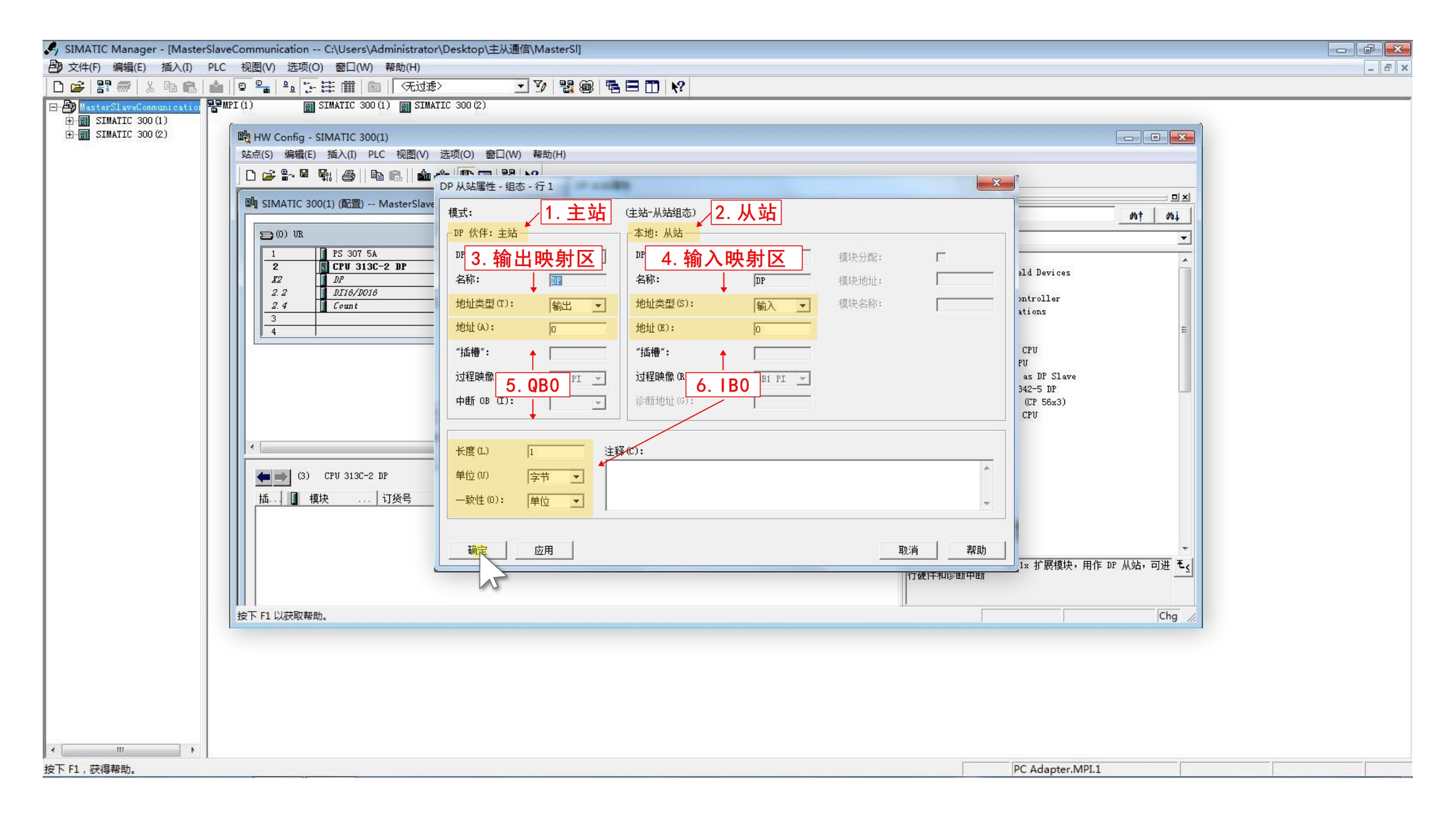Expand SIMATIC 300(2) tree node

[x=70, y=135]
